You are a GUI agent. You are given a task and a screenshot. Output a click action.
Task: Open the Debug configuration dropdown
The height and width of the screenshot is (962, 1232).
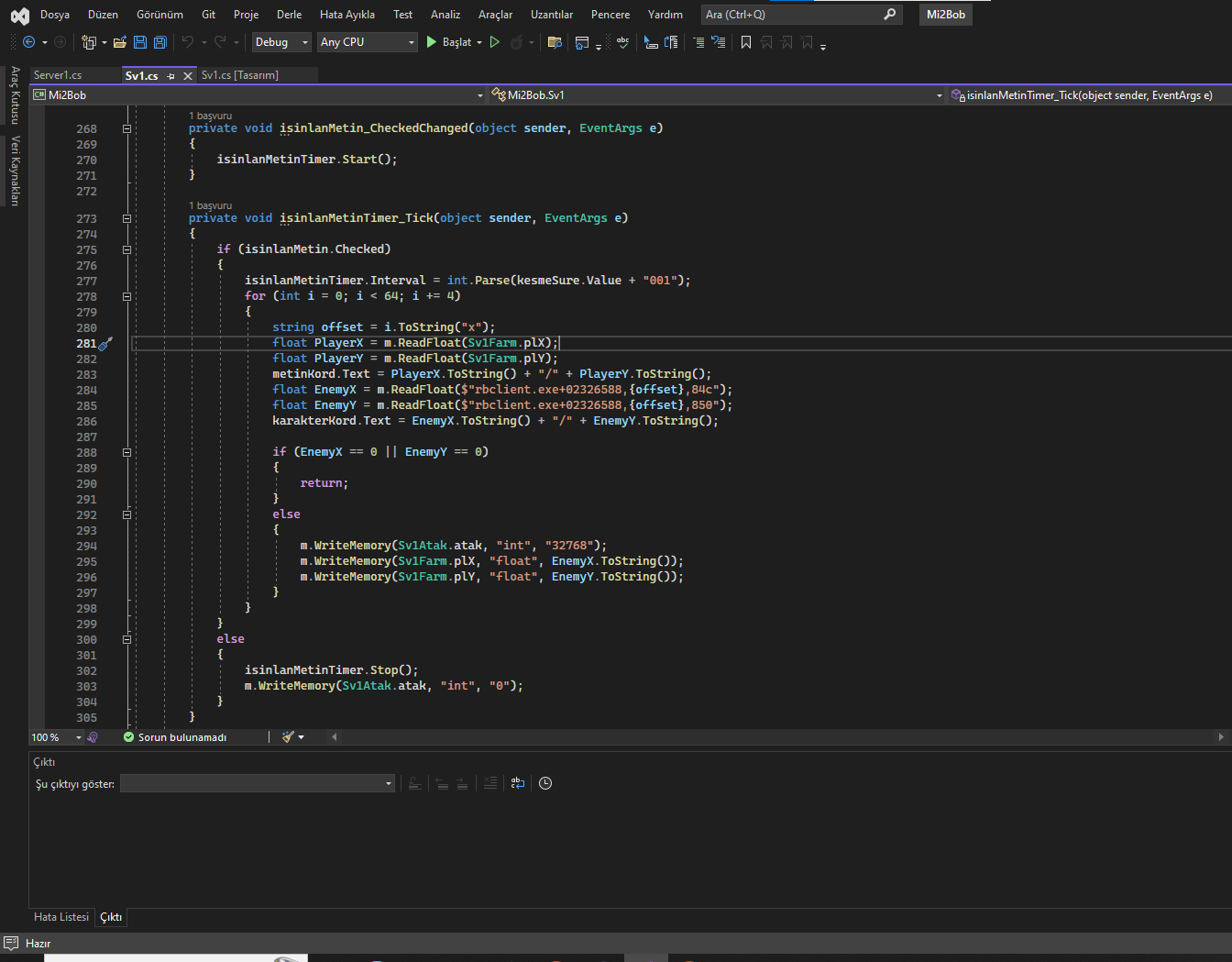[281, 42]
